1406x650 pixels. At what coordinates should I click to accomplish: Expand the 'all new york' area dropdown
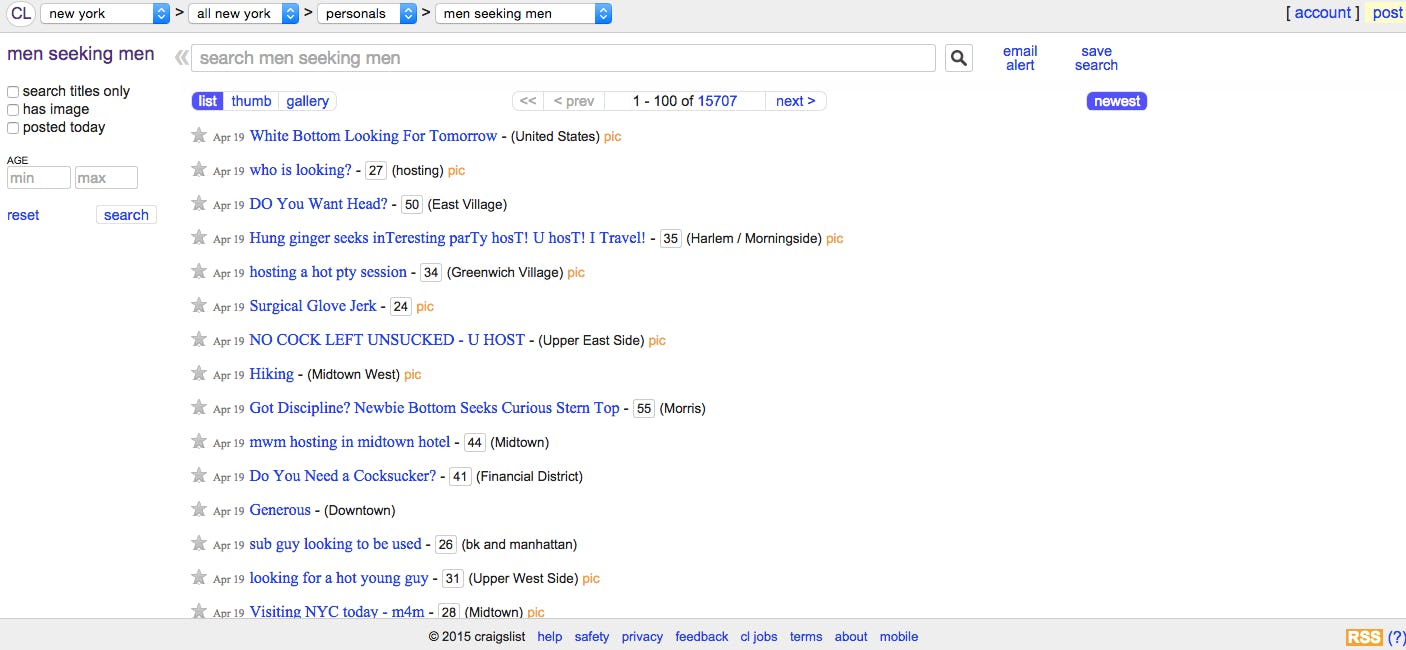point(244,13)
